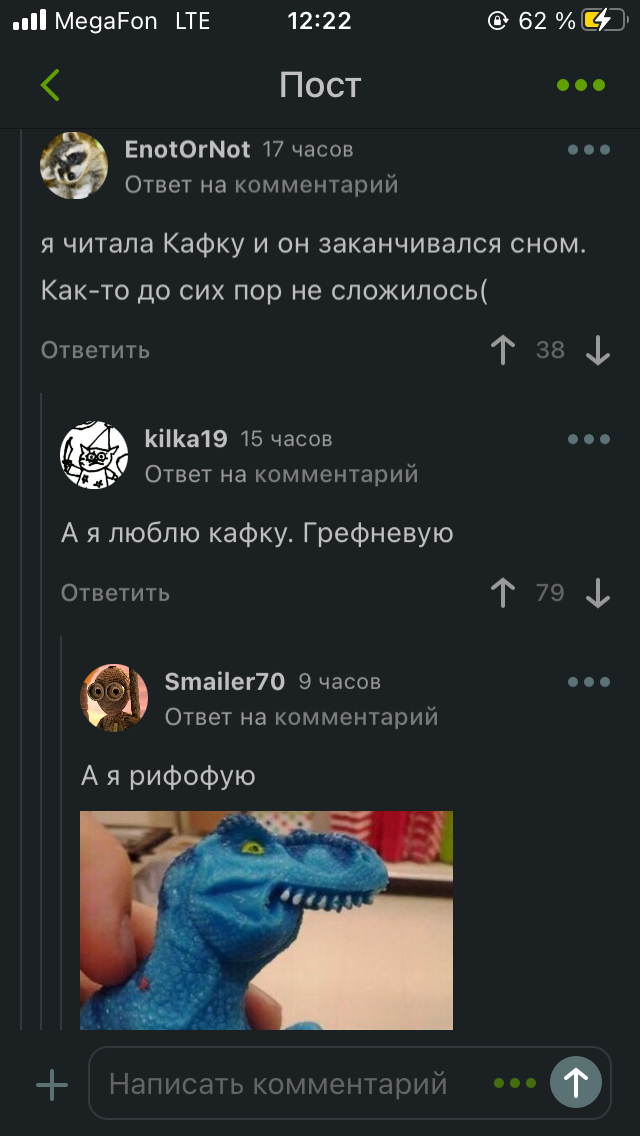Upvote kilka19's comment
This screenshot has width=640, height=1136.
click(x=503, y=593)
